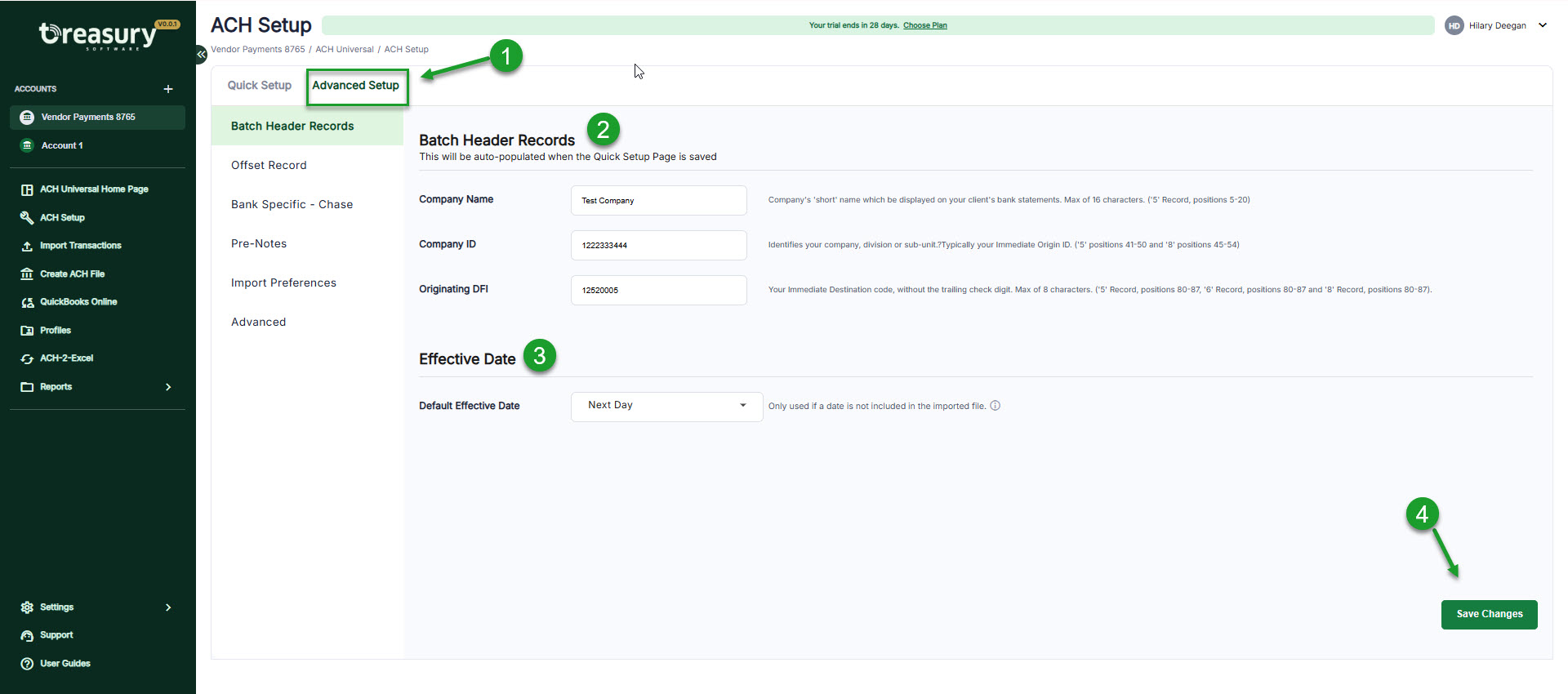1568x694 pixels.
Task: Click the Vendor Payments 8765 bank icon
Action: click(27, 118)
